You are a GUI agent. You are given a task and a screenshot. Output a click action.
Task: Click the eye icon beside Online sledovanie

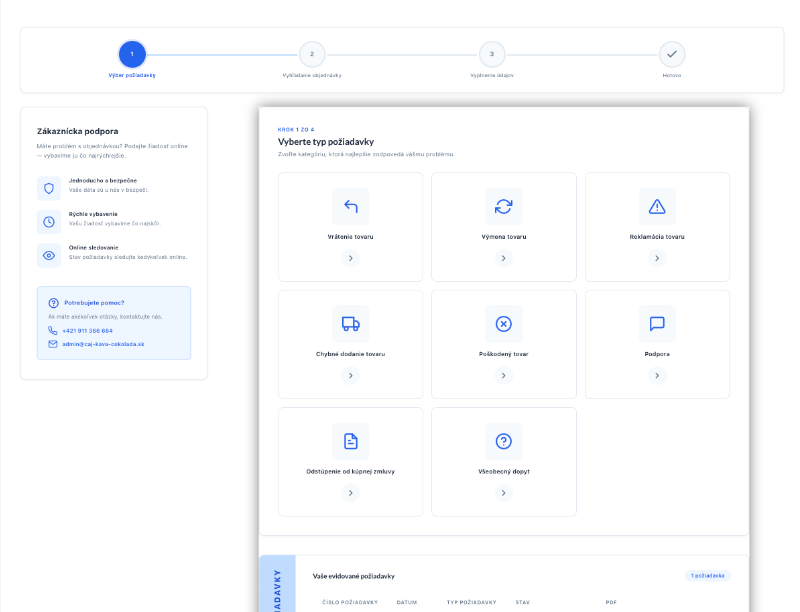point(49,256)
